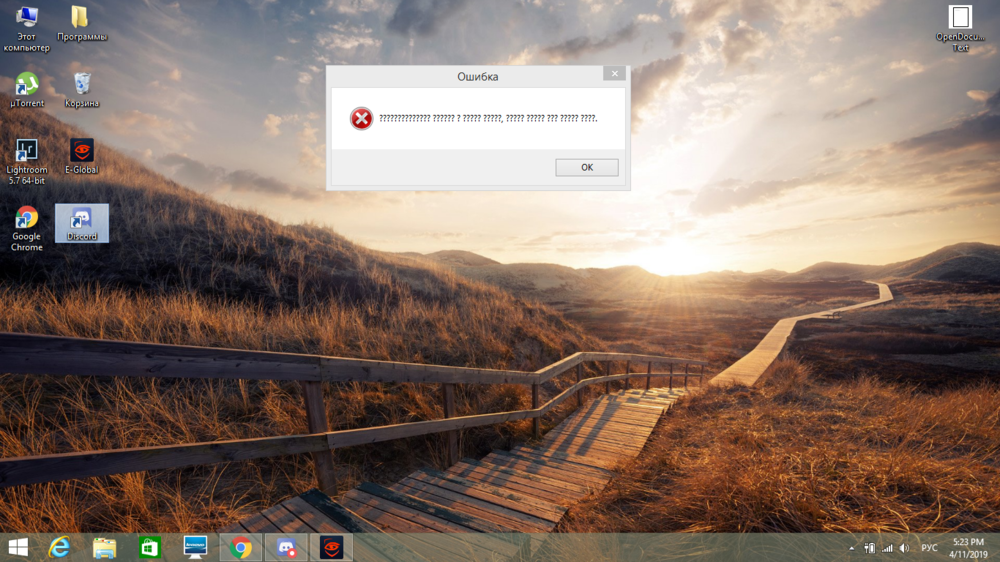Image resolution: width=1000 pixels, height=562 pixels.
Task: Click OK in the error dialog
Action: [587, 168]
